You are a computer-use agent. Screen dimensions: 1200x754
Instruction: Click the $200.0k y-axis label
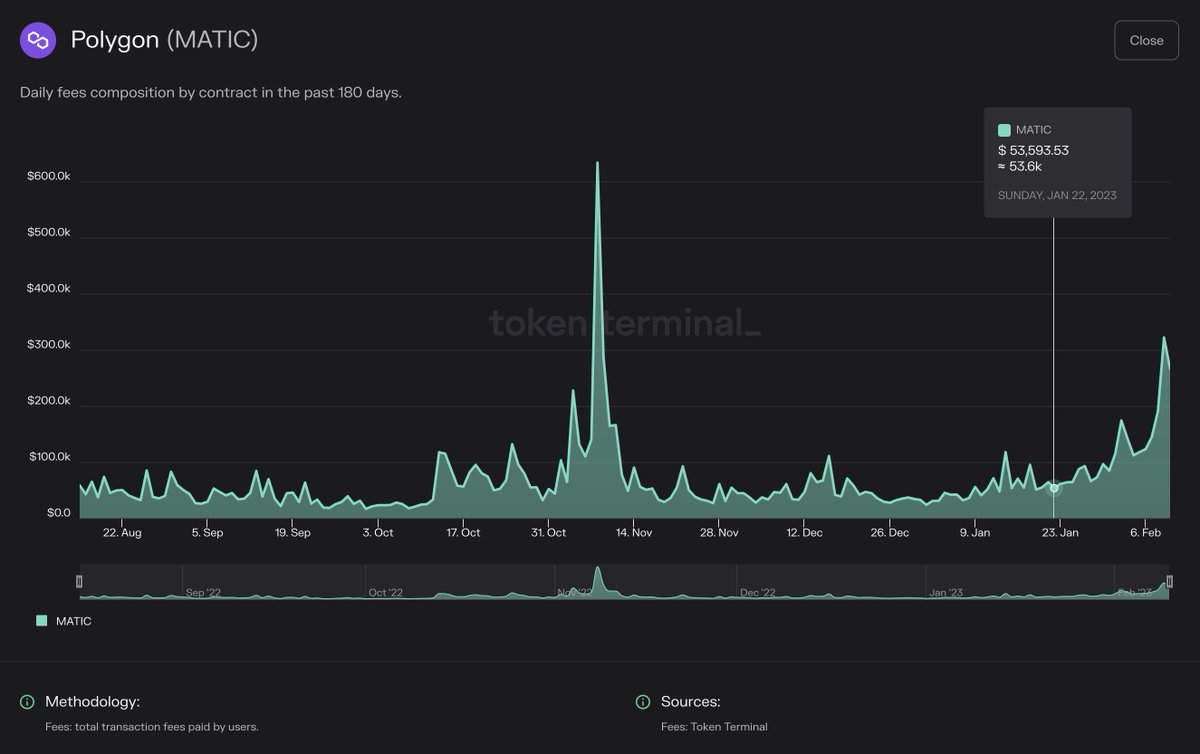(x=48, y=401)
